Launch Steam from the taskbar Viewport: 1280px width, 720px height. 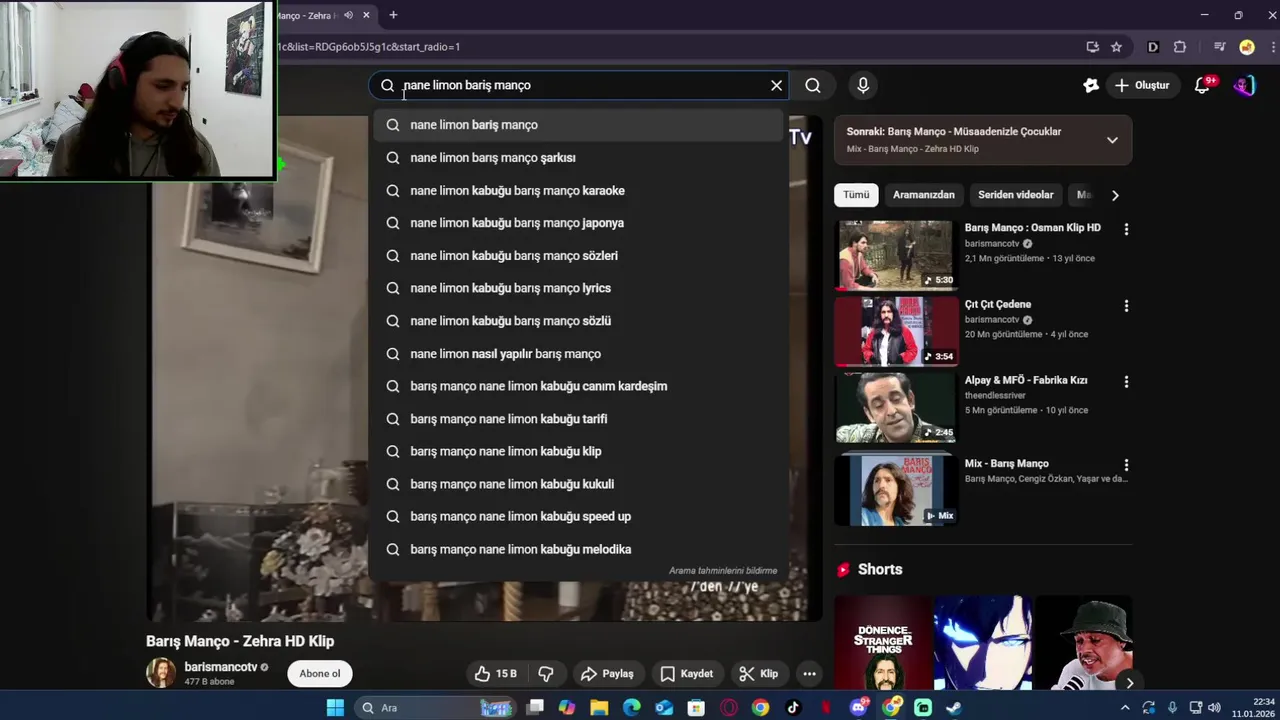pyautogui.click(x=954, y=708)
